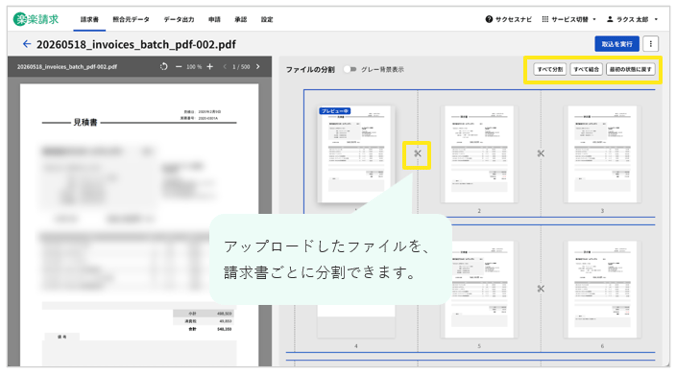Click the scissors between pages 2 and 3

pyautogui.click(x=541, y=153)
